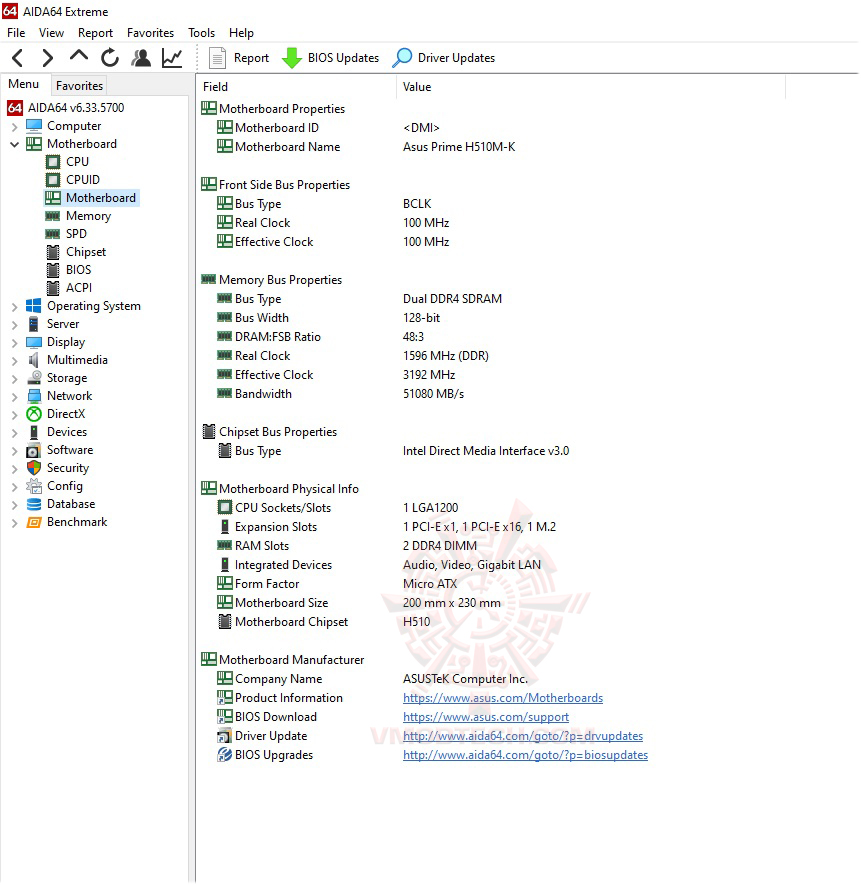The width and height of the screenshot is (861, 885).
Task: Collapse the Motherboard tree node
Action: pos(15,144)
